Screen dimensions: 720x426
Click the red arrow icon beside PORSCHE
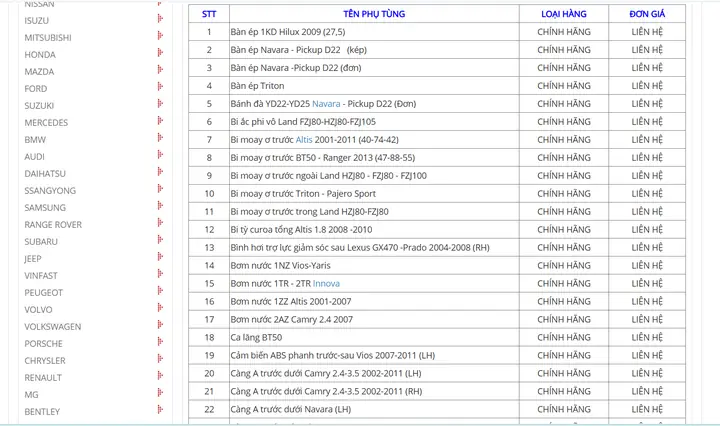[x=160, y=343]
